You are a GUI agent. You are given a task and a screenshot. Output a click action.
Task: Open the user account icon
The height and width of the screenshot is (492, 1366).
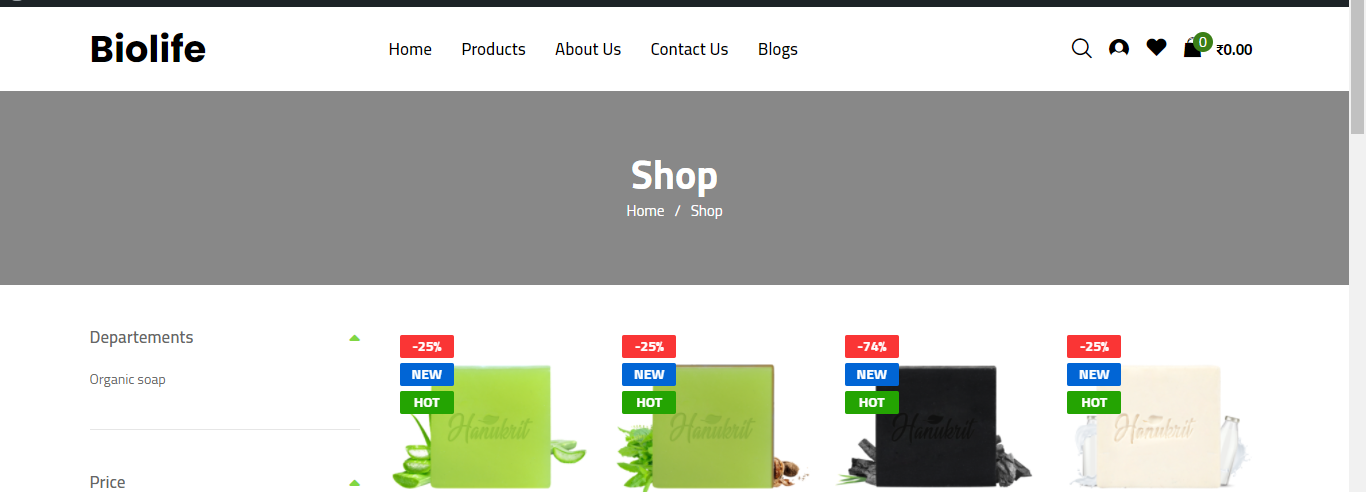point(1119,48)
